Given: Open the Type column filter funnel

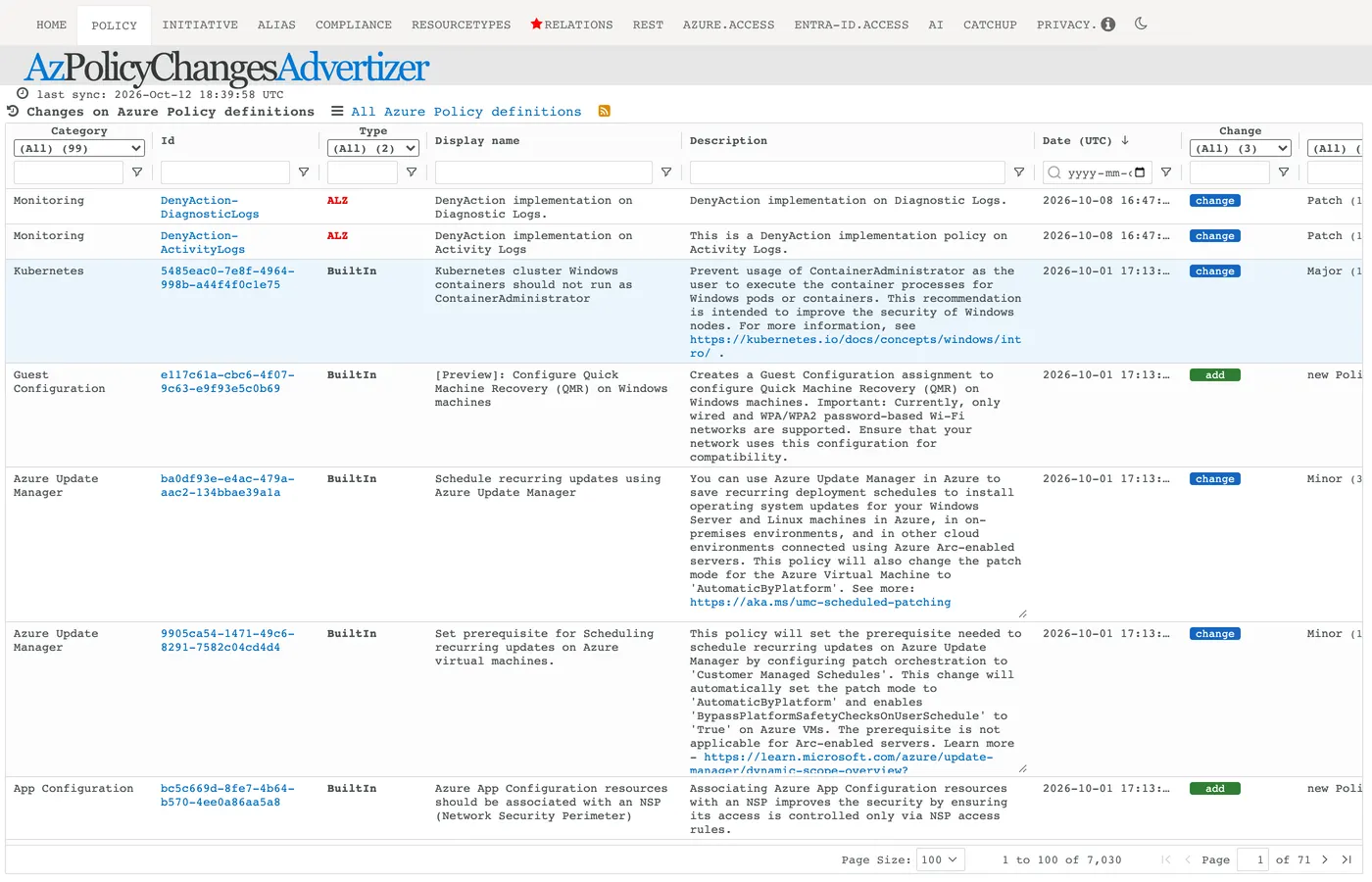Looking at the screenshot, I should pos(412,172).
